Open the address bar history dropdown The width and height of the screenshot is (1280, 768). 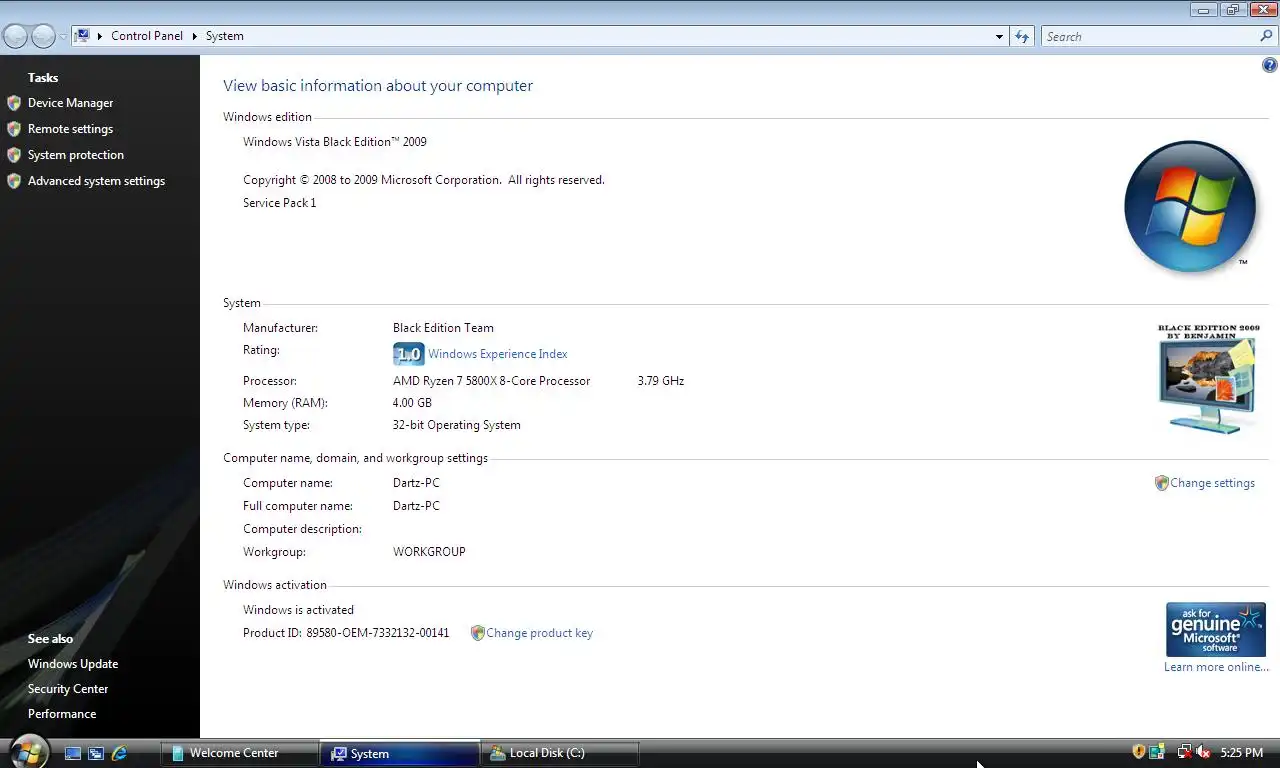999,37
